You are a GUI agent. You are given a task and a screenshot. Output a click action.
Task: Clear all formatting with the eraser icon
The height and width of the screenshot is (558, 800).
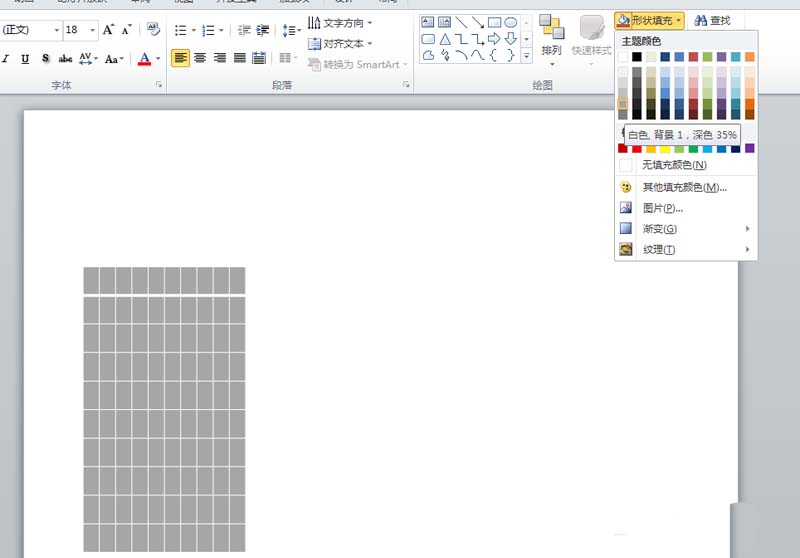[x=153, y=30]
